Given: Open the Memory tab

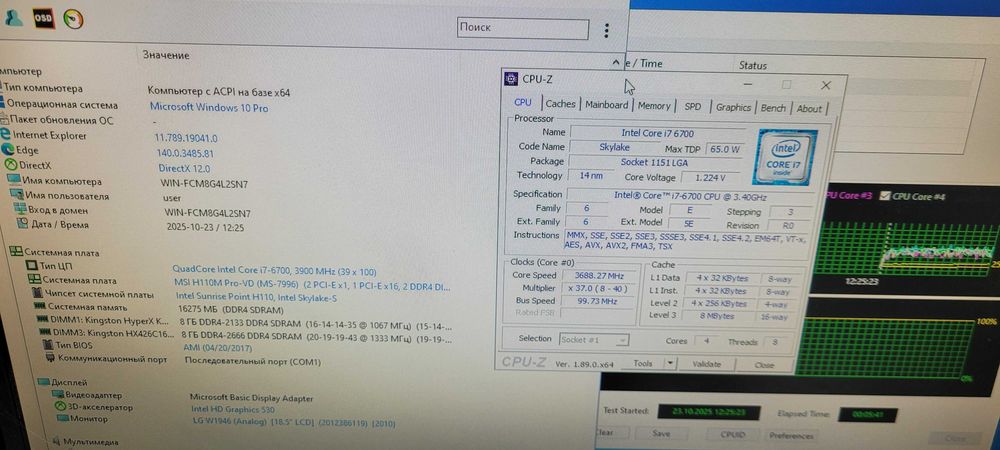Looking at the screenshot, I should (654, 106).
